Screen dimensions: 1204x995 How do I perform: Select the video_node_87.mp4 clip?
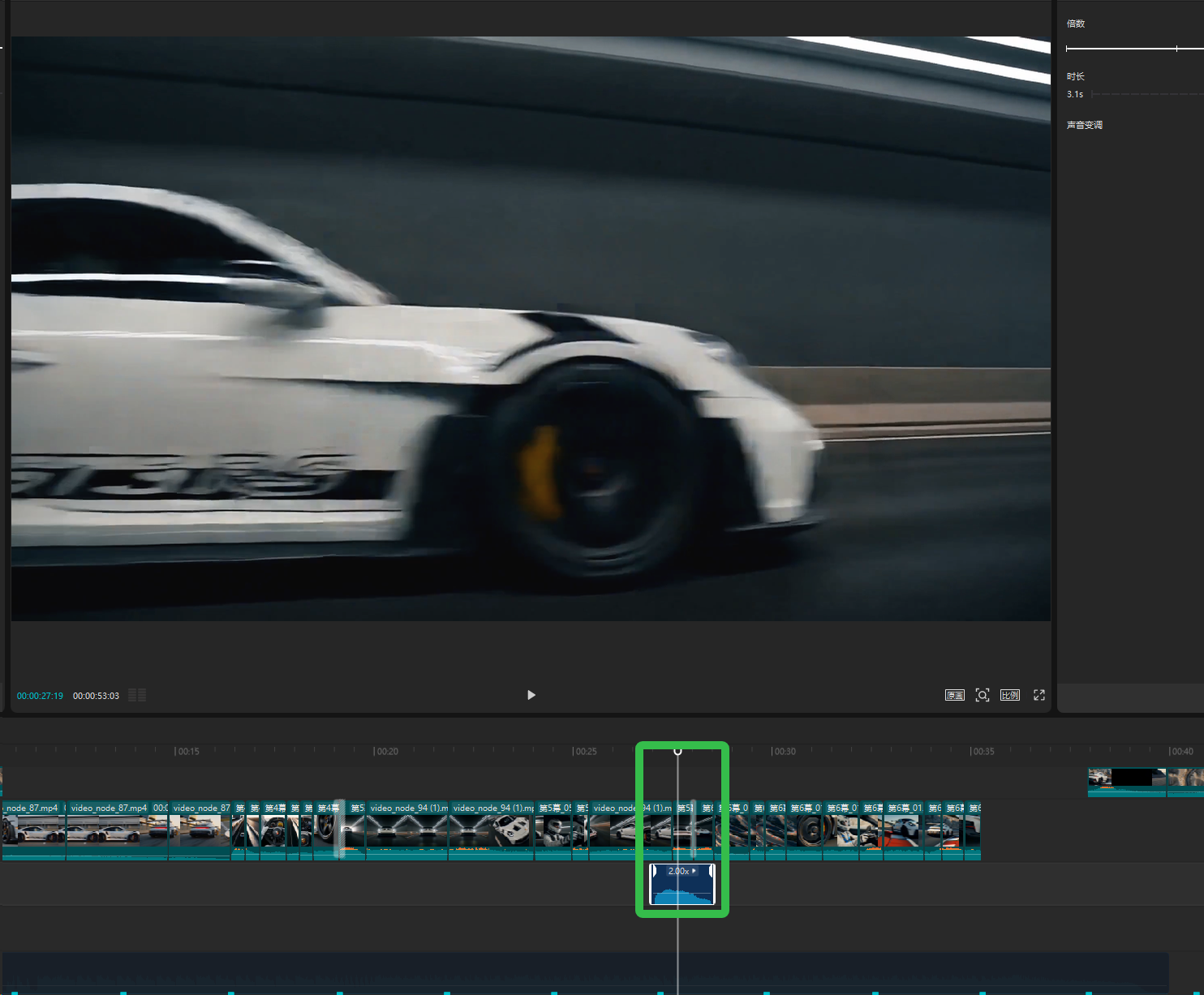[x=117, y=830]
